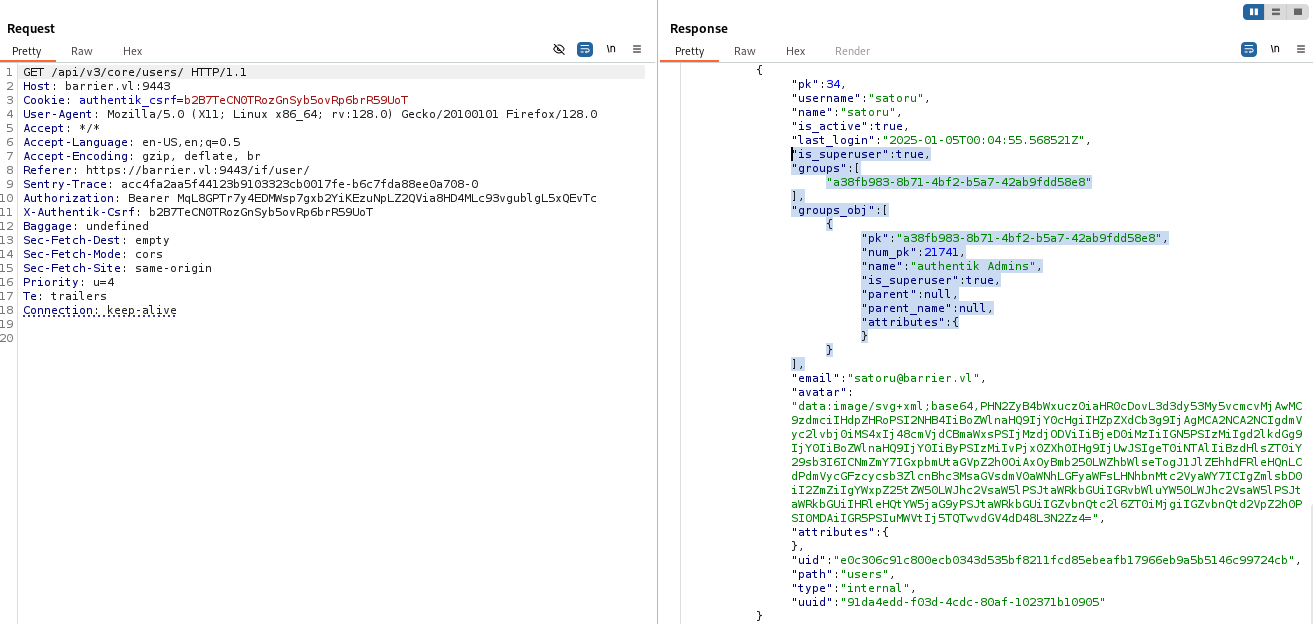Viewport: 1313px width, 624px height.
Task: Click the "email":"satoru@barrier.vl" line
Action: (889, 378)
